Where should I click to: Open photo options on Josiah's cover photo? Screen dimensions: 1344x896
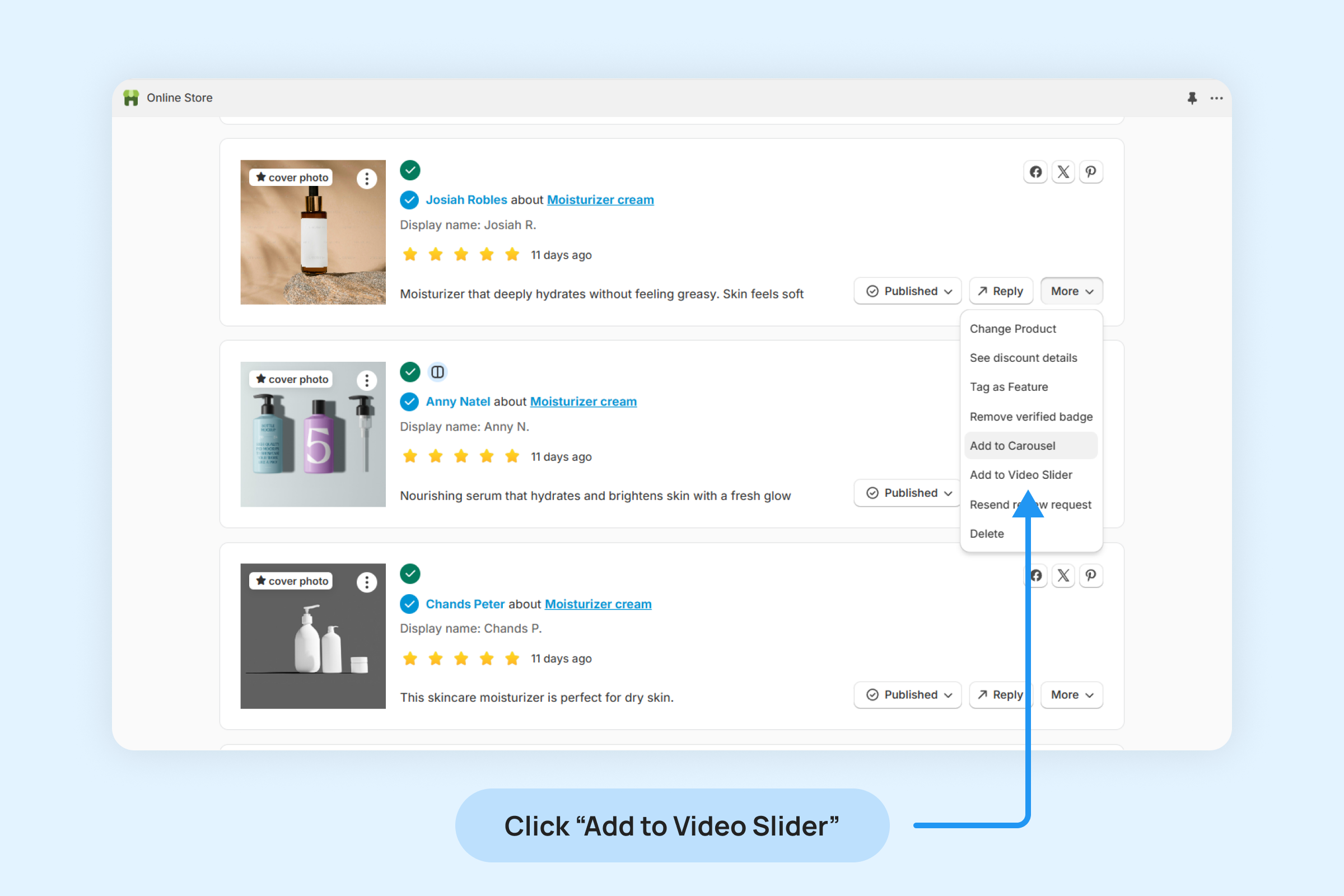(366, 179)
